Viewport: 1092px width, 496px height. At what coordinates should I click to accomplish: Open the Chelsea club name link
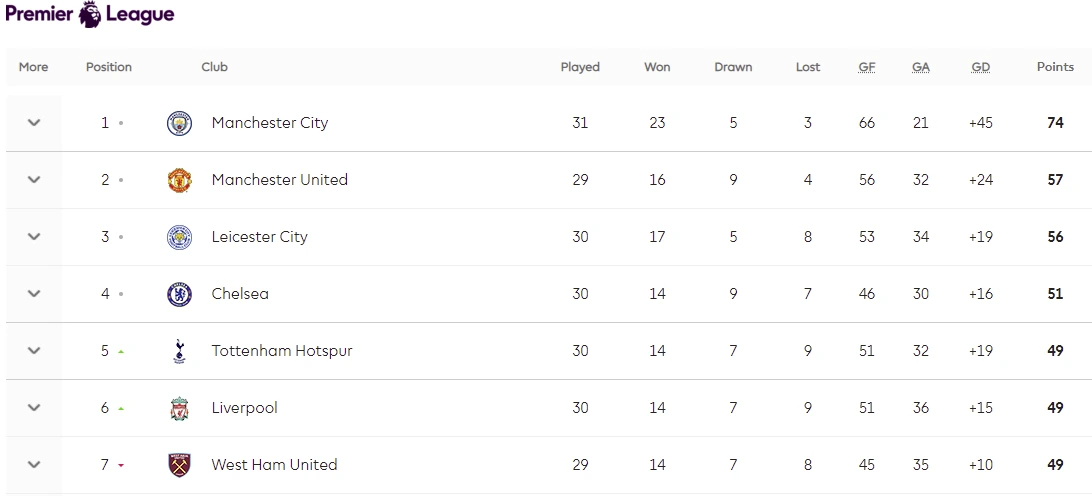240,294
